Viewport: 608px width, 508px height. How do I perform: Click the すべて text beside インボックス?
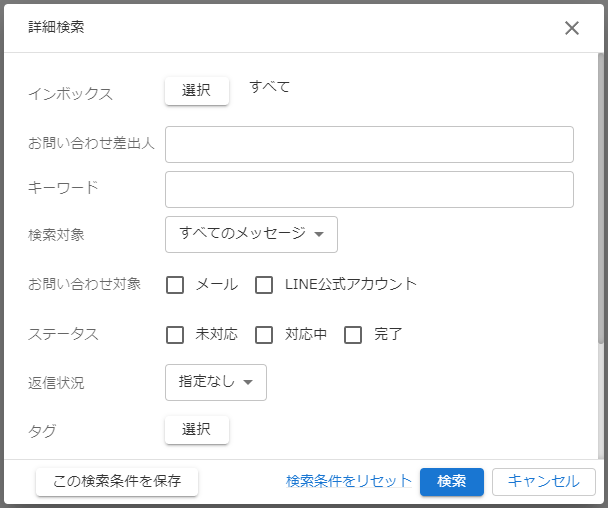point(269,86)
